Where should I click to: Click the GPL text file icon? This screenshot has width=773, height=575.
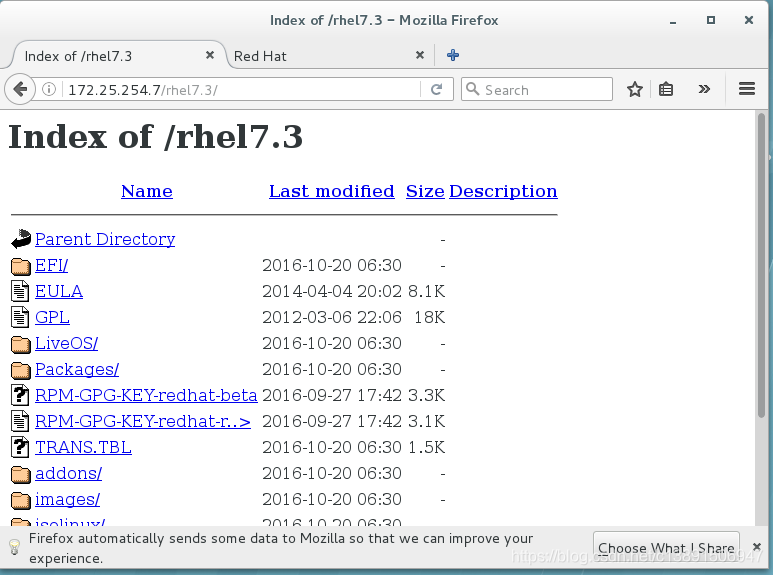[20, 317]
